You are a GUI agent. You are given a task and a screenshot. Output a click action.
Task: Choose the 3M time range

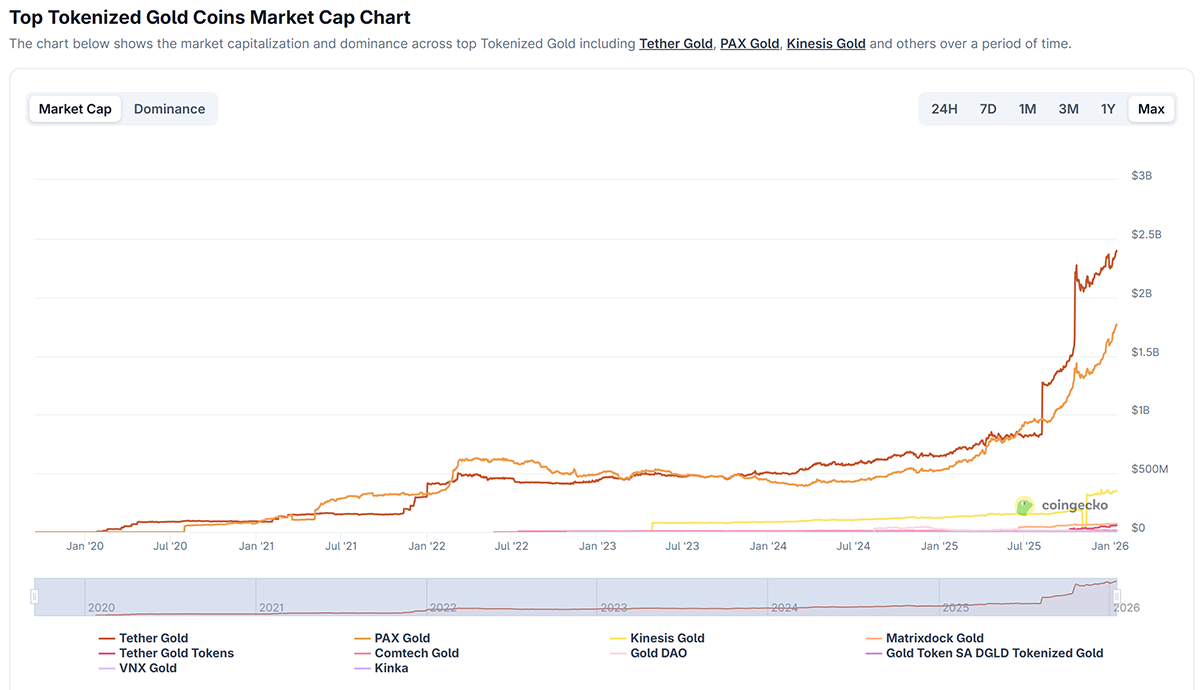[1068, 109]
